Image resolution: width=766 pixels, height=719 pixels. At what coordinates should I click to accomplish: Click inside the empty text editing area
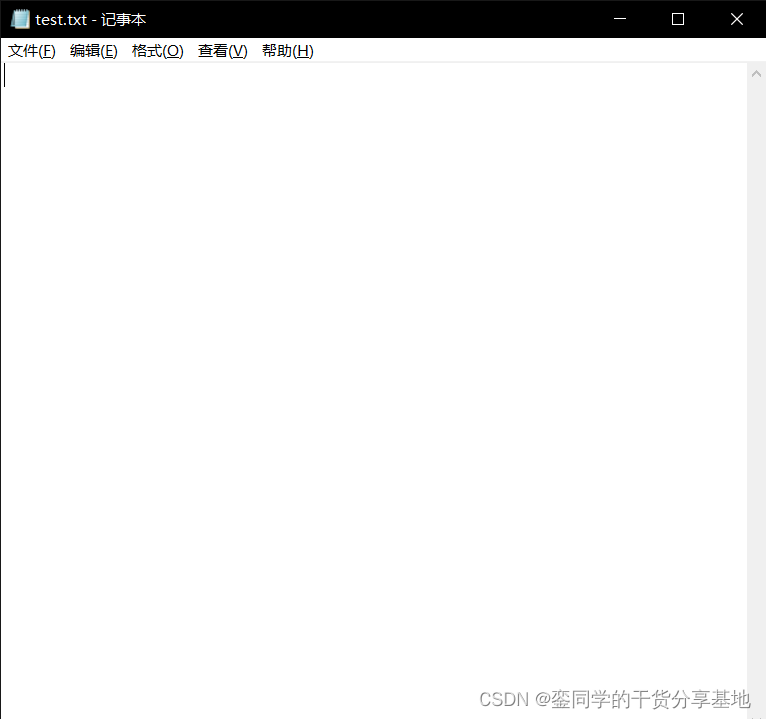374,390
